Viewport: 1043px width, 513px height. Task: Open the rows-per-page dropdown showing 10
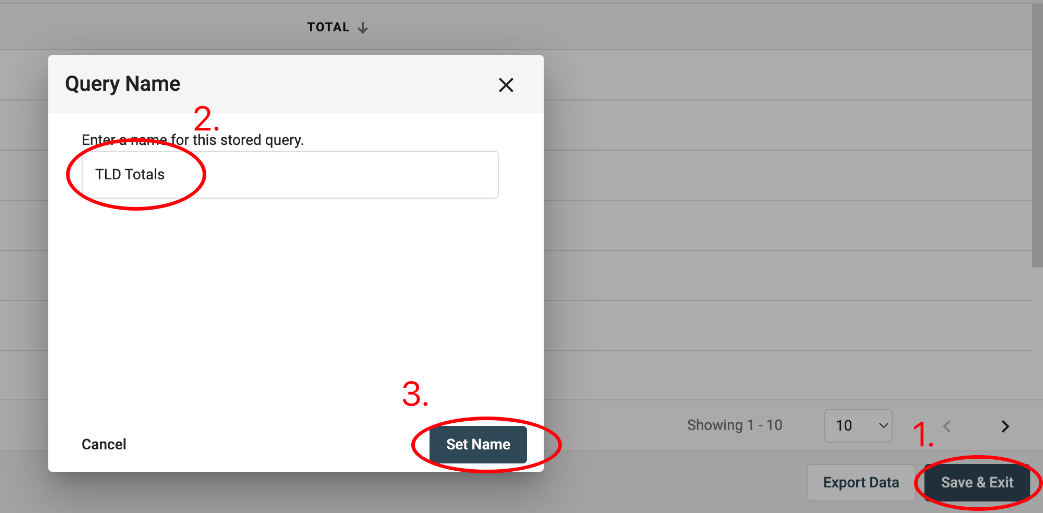click(x=858, y=426)
